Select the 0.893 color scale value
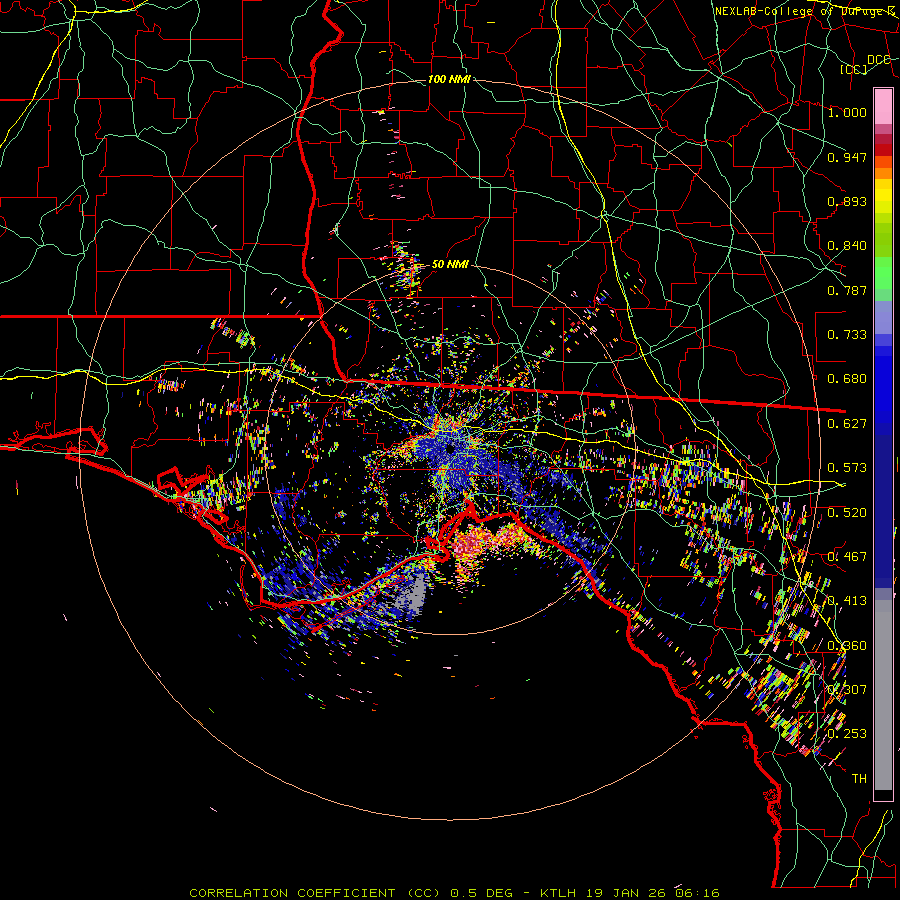The width and height of the screenshot is (900, 900). click(x=847, y=201)
